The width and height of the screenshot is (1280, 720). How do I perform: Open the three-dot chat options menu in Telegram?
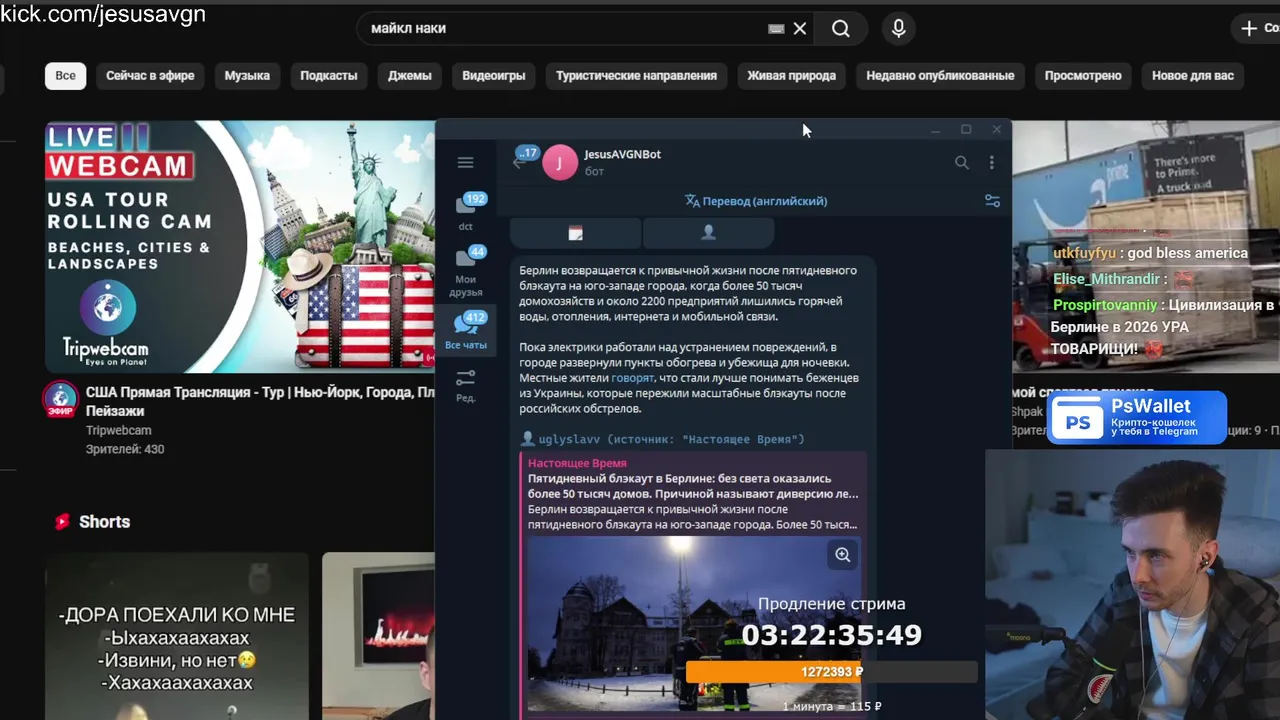coord(991,162)
